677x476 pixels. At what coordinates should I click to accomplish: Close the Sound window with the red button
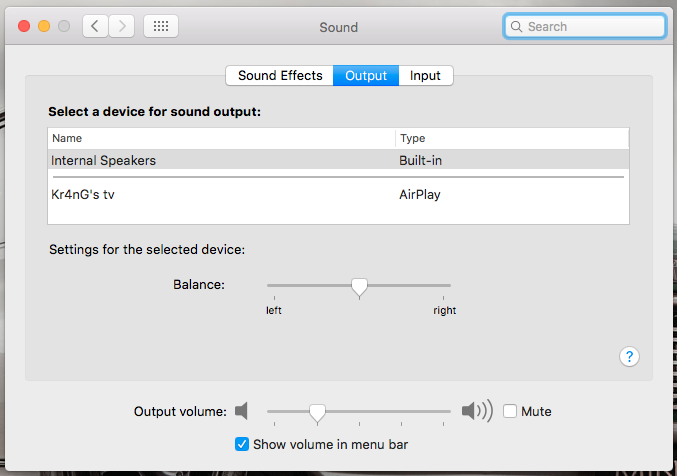[x=24, y=26]
